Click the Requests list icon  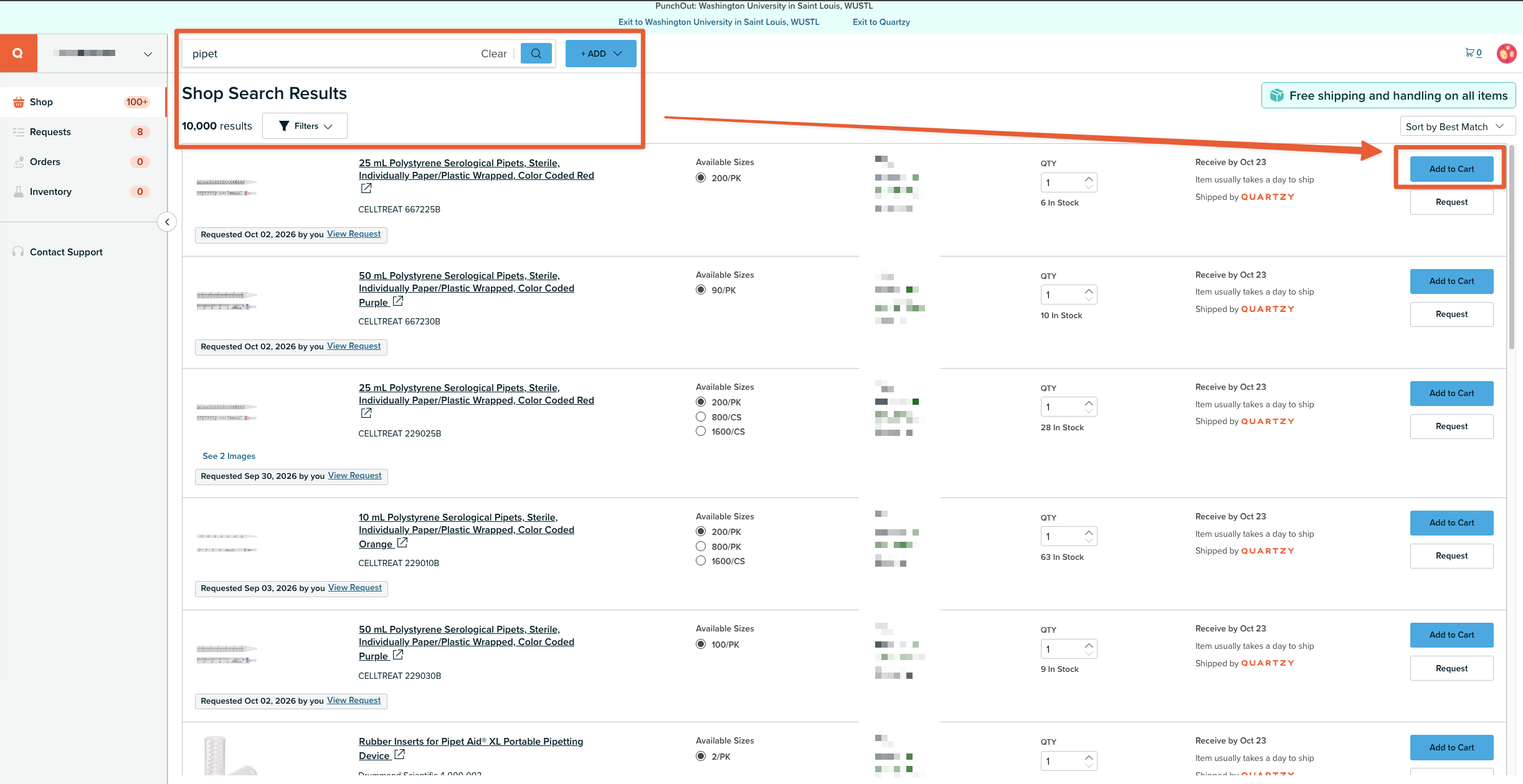[x=19, y=132]
